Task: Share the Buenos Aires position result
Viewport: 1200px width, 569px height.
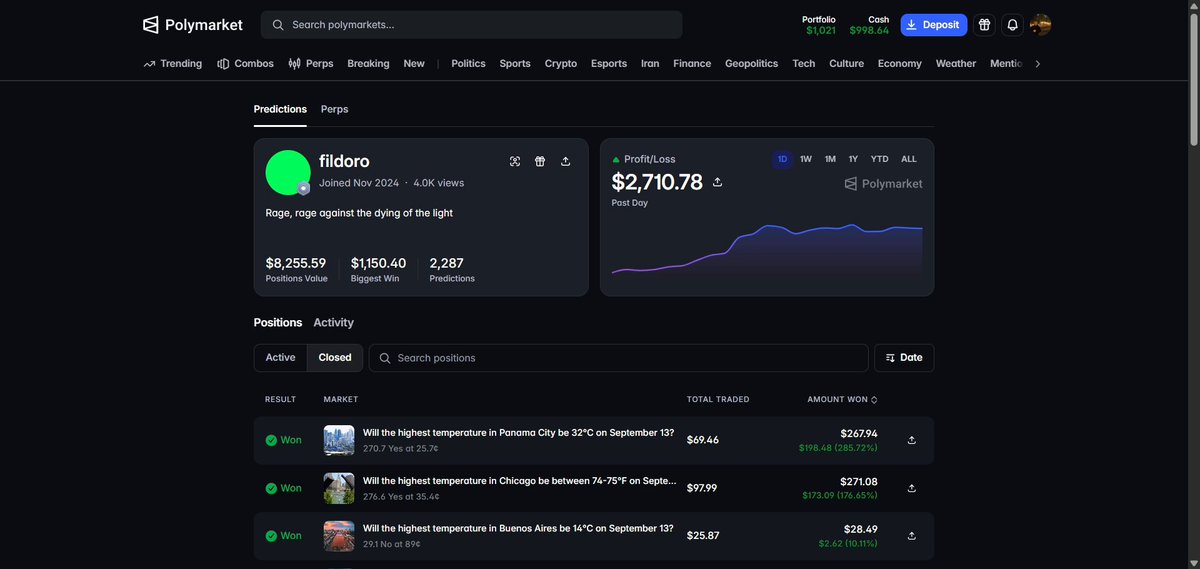Action: (x=911, y=536)
